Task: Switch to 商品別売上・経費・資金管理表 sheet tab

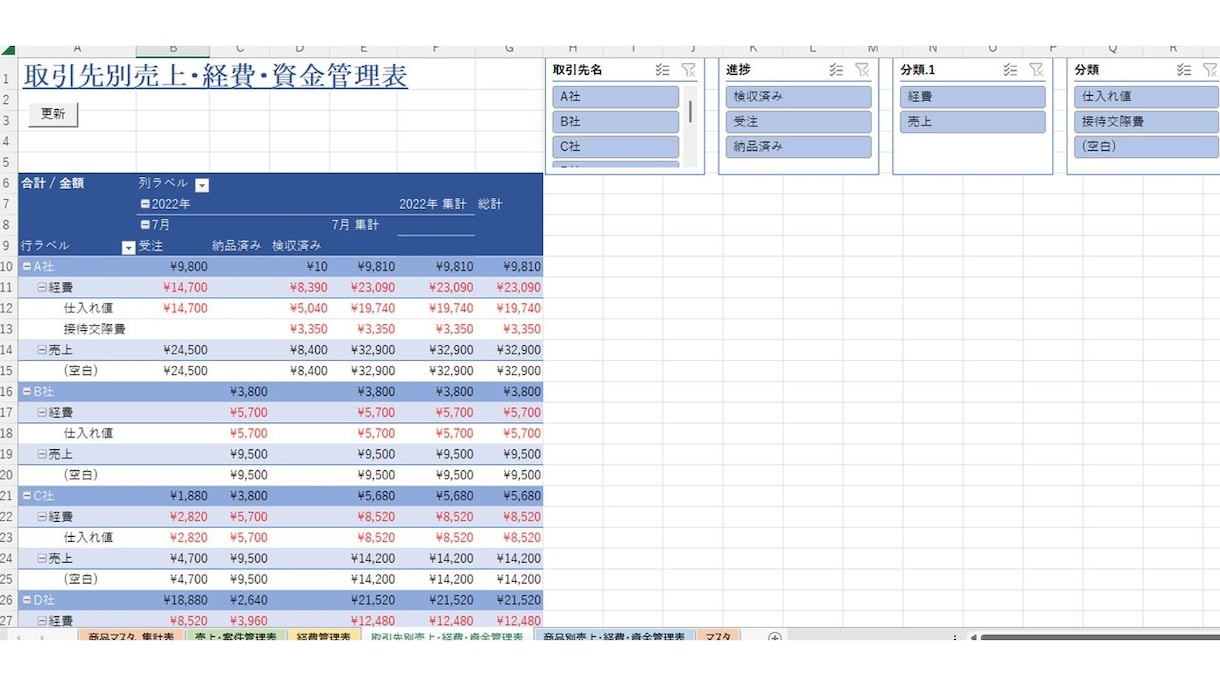Action: point(614,636)
